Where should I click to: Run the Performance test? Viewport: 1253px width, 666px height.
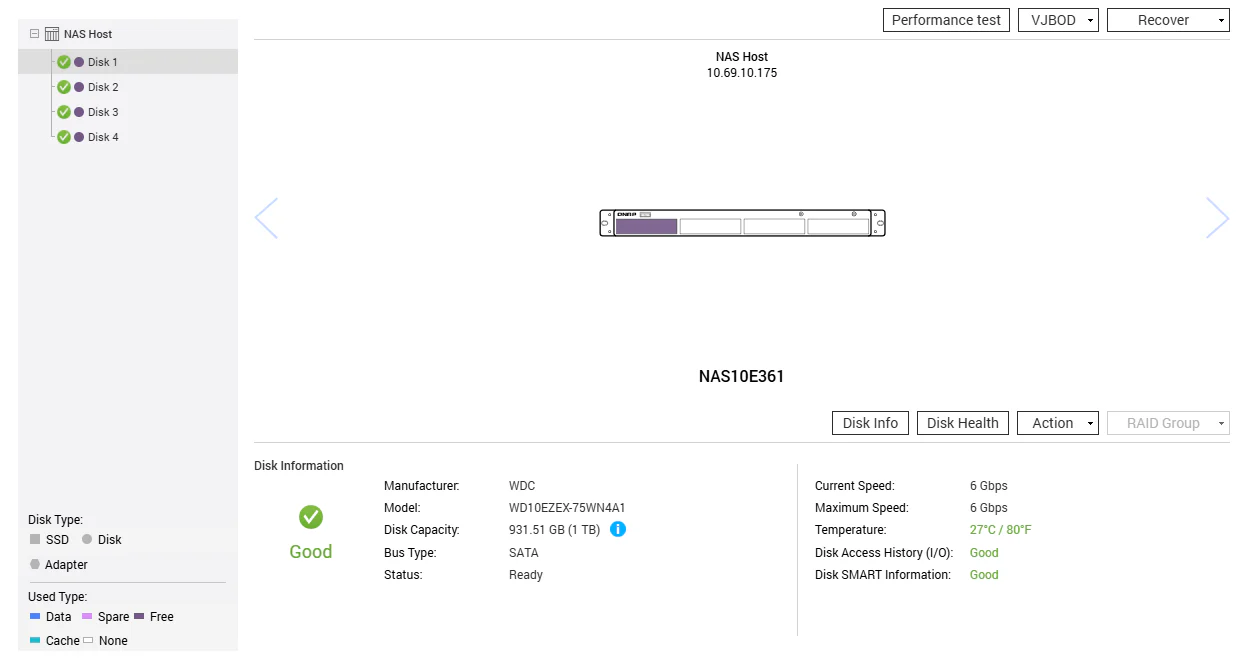946,20
